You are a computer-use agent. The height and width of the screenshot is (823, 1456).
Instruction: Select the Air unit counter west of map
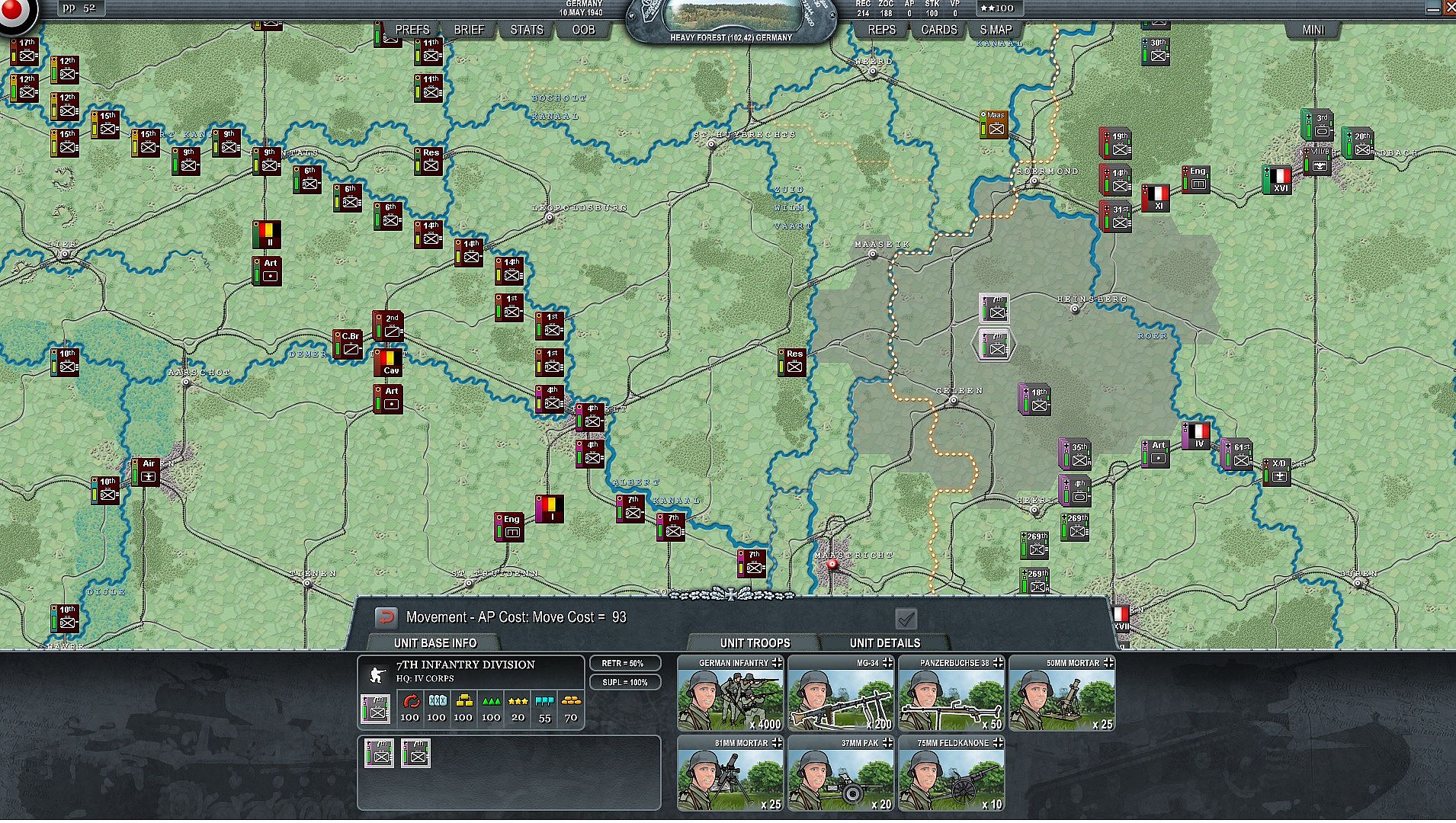click(x=146, y=472)
